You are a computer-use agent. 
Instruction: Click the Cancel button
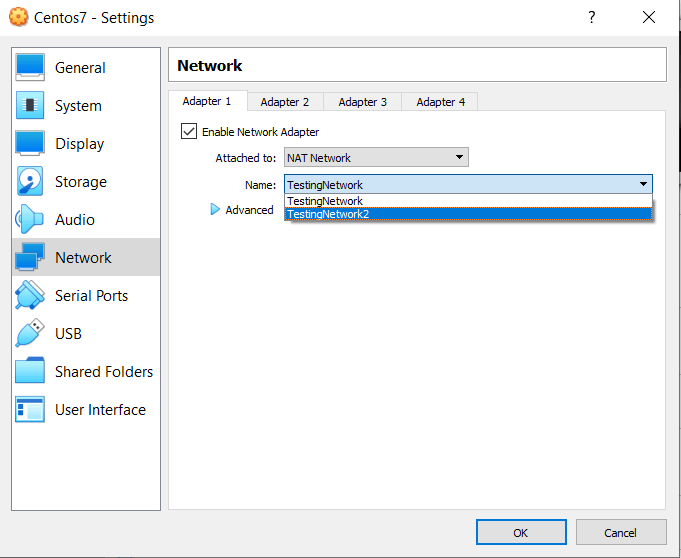(x=621, y=532)
